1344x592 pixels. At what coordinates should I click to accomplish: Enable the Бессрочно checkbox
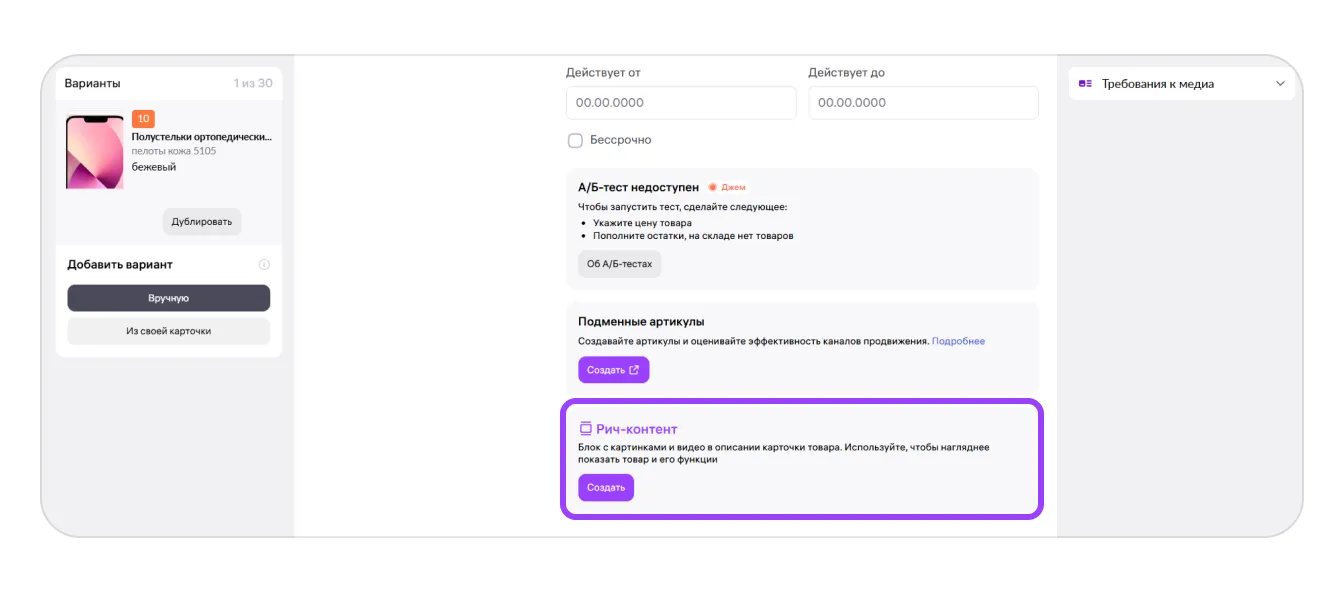click(575, 141)
